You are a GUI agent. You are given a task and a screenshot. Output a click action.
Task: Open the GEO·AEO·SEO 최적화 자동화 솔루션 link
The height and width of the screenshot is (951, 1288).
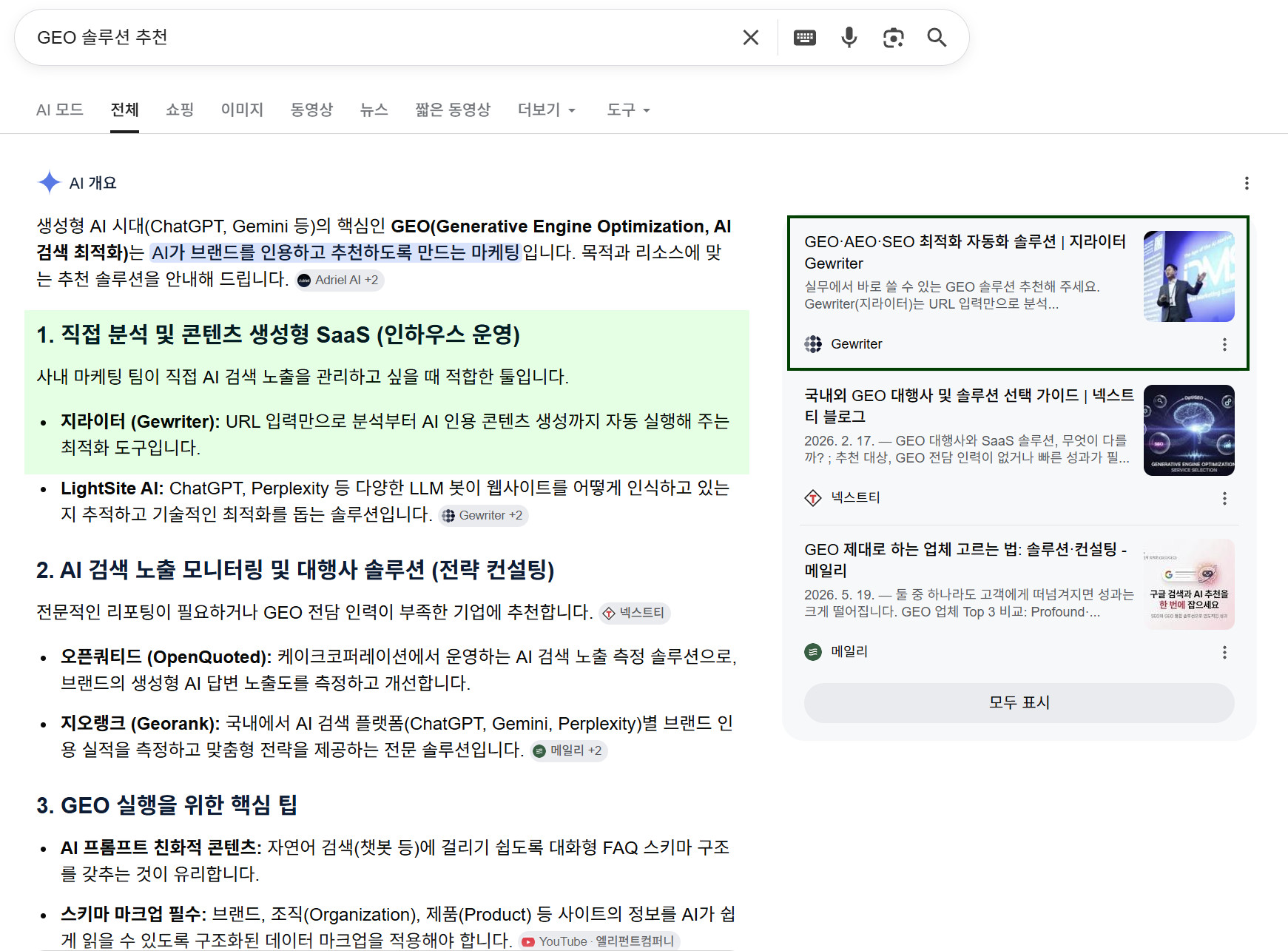point(965,252)
